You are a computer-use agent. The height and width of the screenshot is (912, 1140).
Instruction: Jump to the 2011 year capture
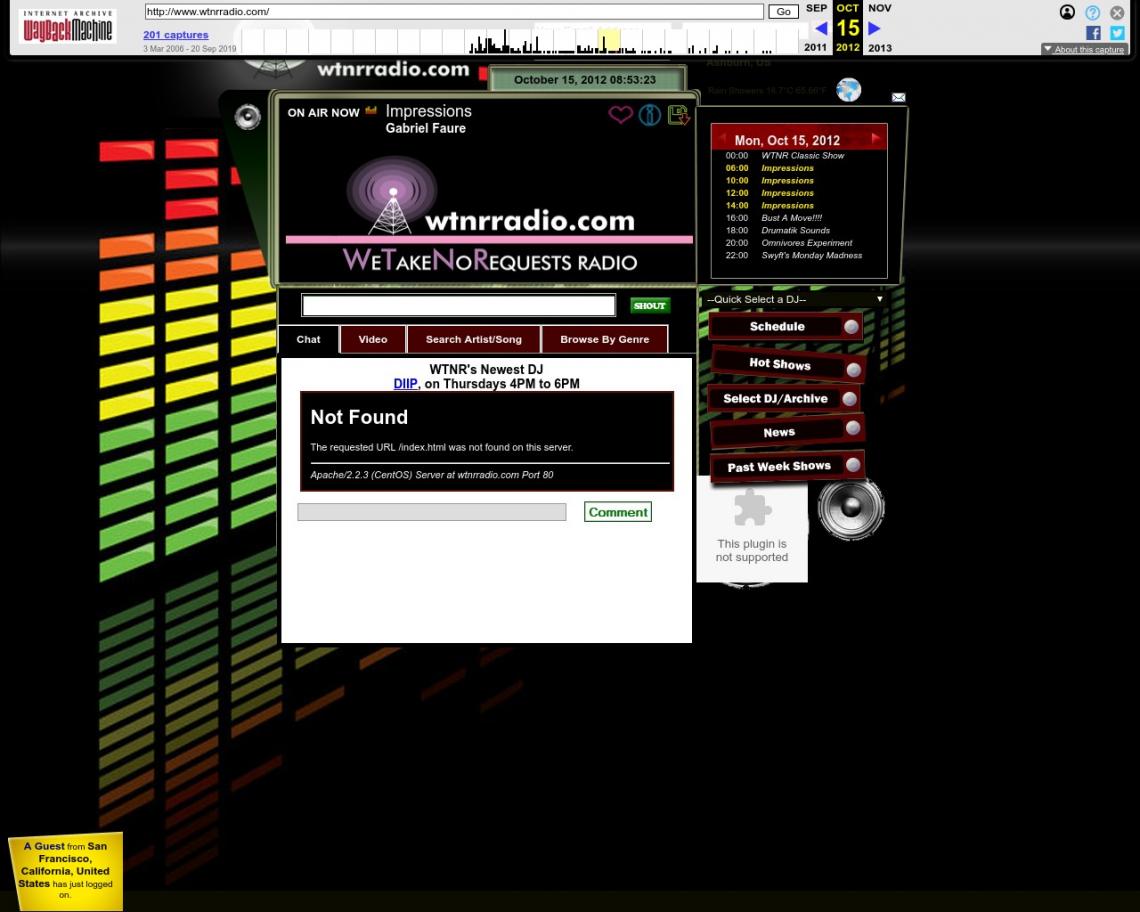815,48
